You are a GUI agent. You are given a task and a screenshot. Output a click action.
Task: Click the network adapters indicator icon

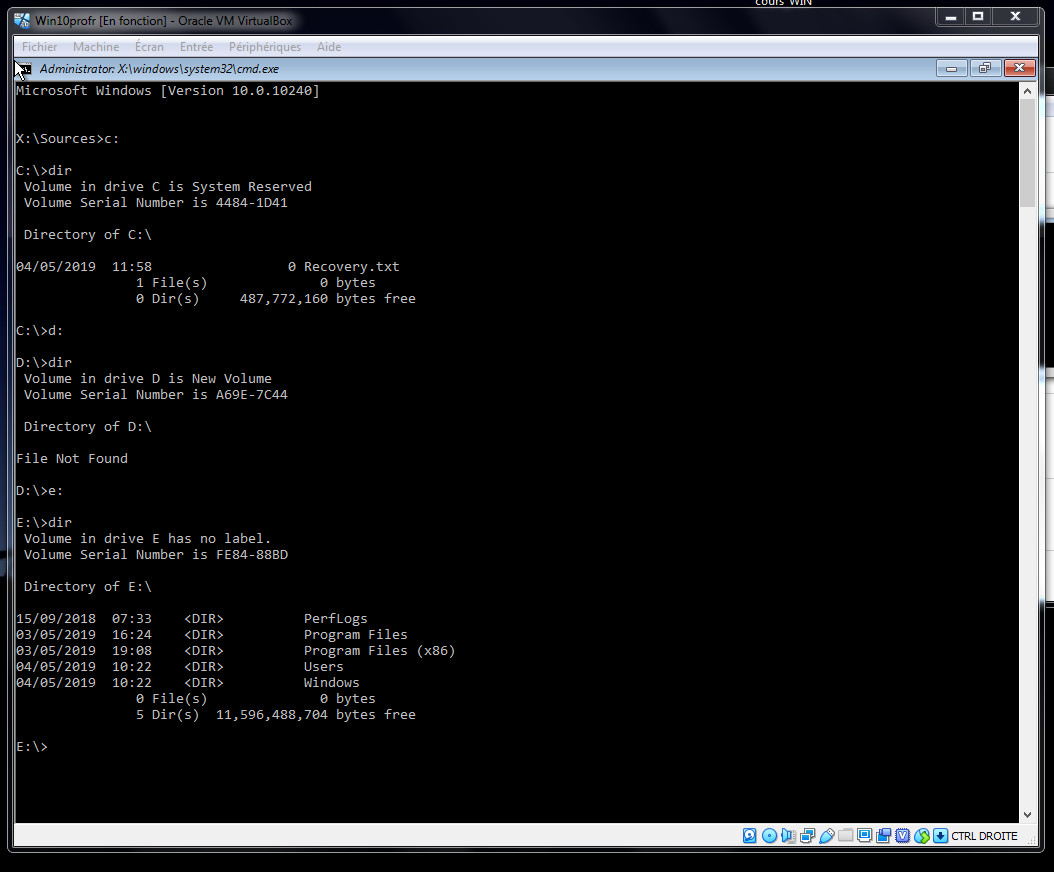(x=807, y=836)
